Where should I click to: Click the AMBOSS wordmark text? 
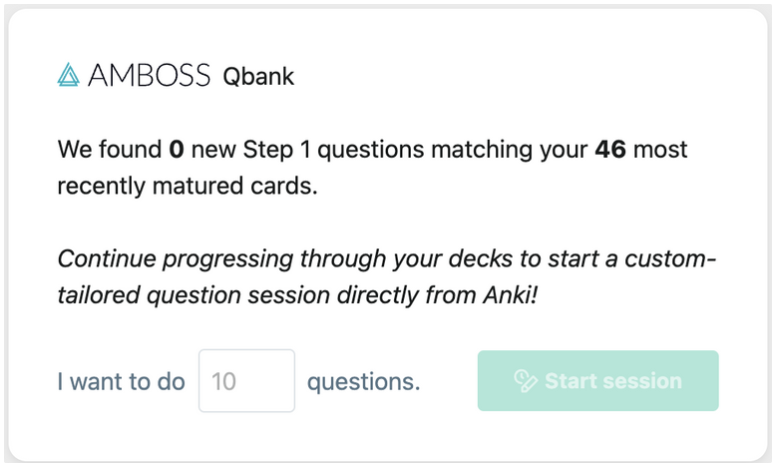tap(149, 76)
